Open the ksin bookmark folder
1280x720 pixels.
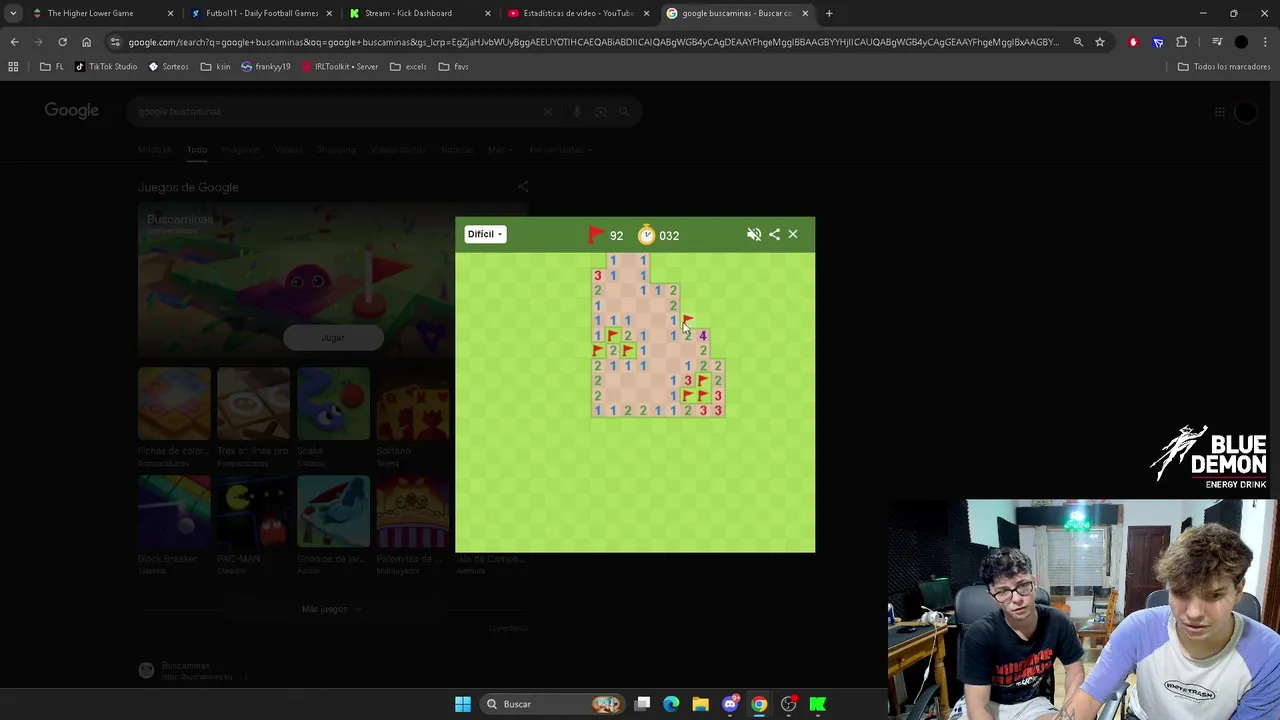[215, 67]
